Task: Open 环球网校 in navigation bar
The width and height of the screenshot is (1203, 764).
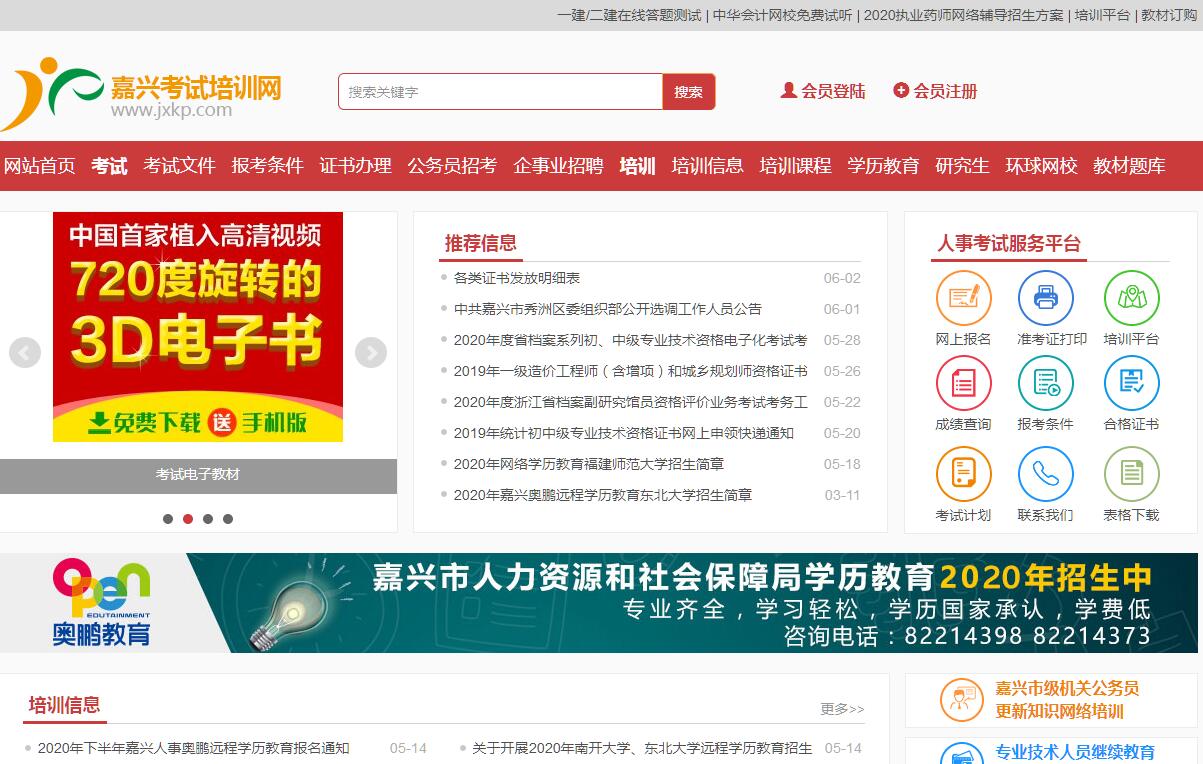Action: pyautogui.click(x=1041, y=166)
